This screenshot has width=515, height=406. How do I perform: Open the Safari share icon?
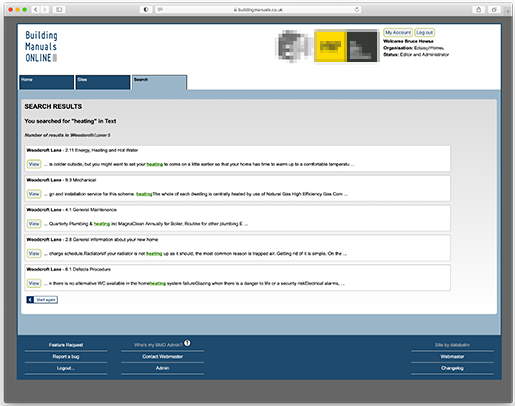pos(478,10)
